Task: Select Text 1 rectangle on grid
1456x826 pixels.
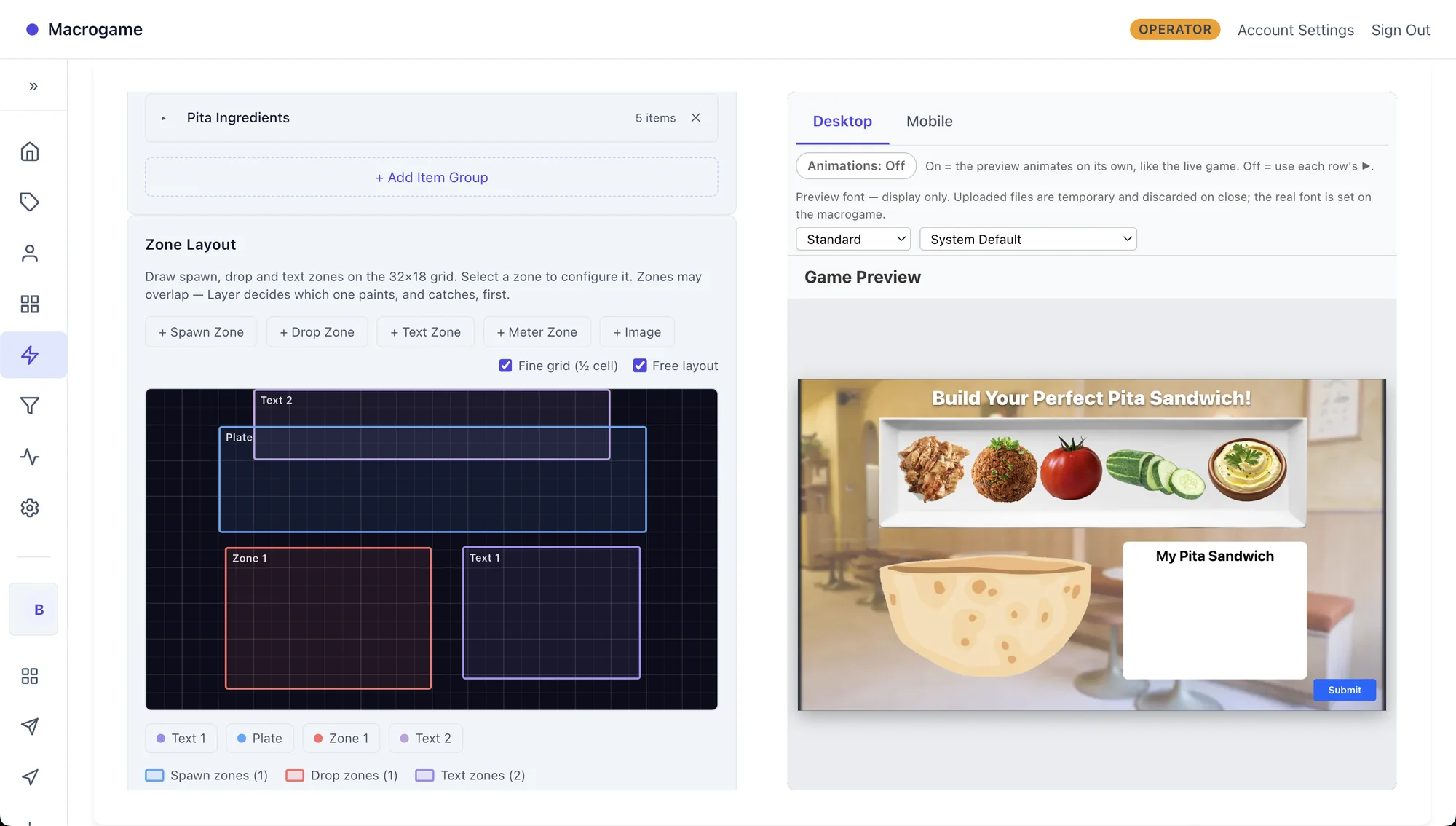Action: coord(551,613)
